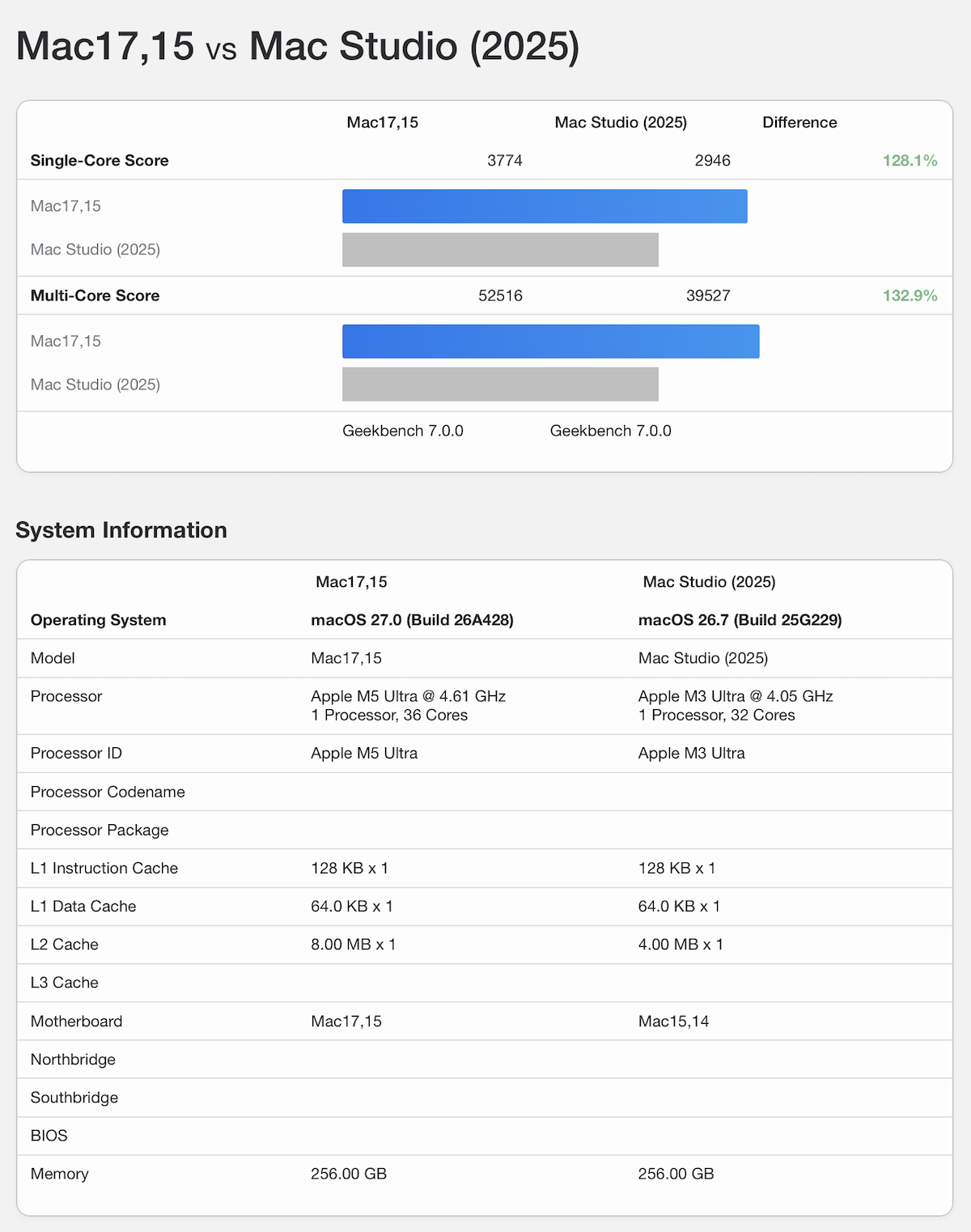This screenshot has height=1232, width=971.
Task: Click the "Processor Codename" row label
Action: click(x=108, y=792)
